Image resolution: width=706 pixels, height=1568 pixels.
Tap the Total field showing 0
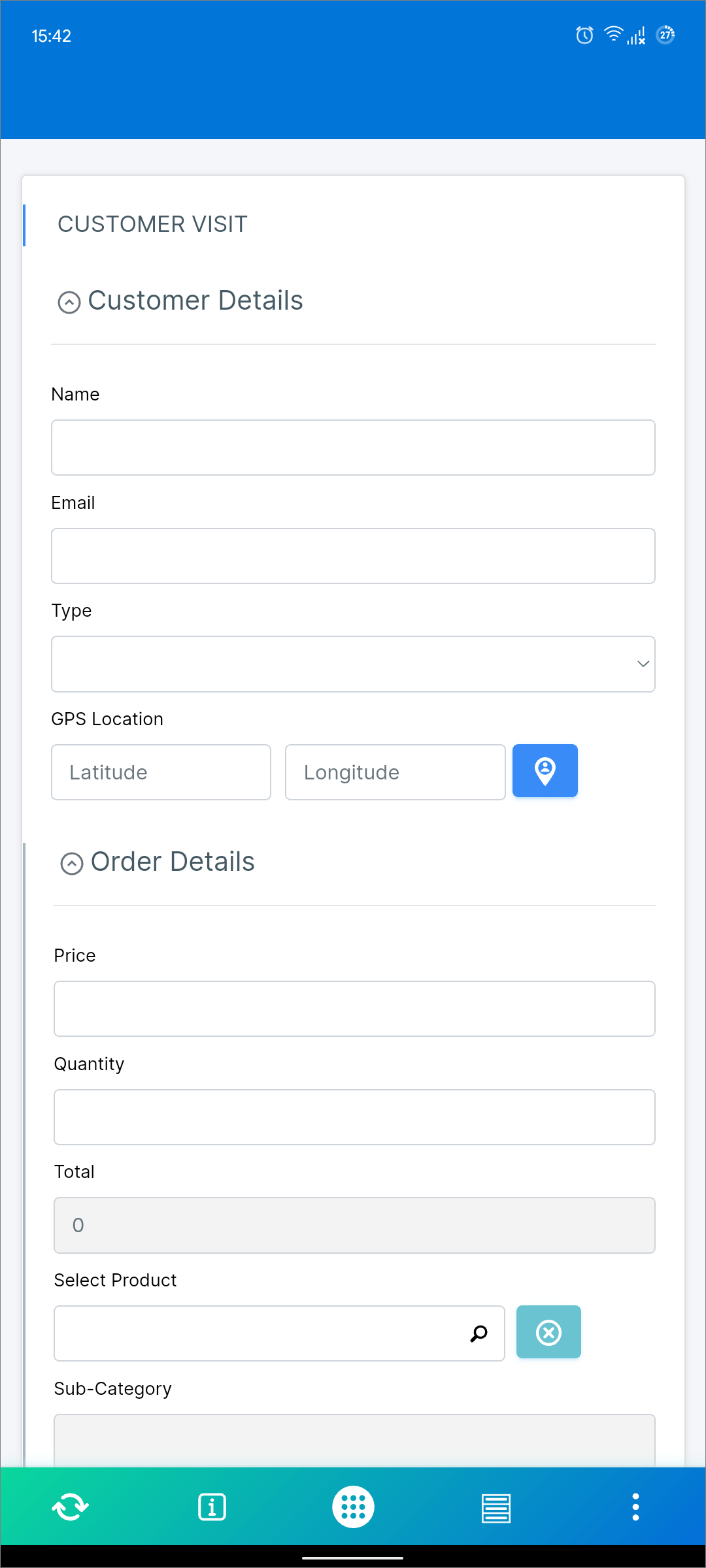(x=354, y=1225)
